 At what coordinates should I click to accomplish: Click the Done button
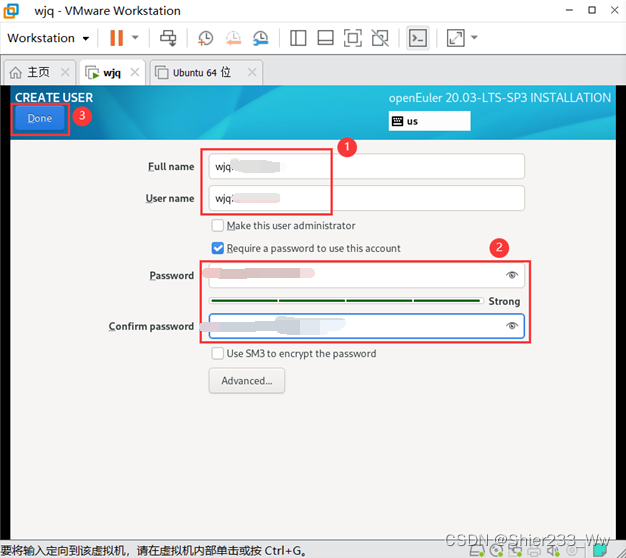coord(40,118)
